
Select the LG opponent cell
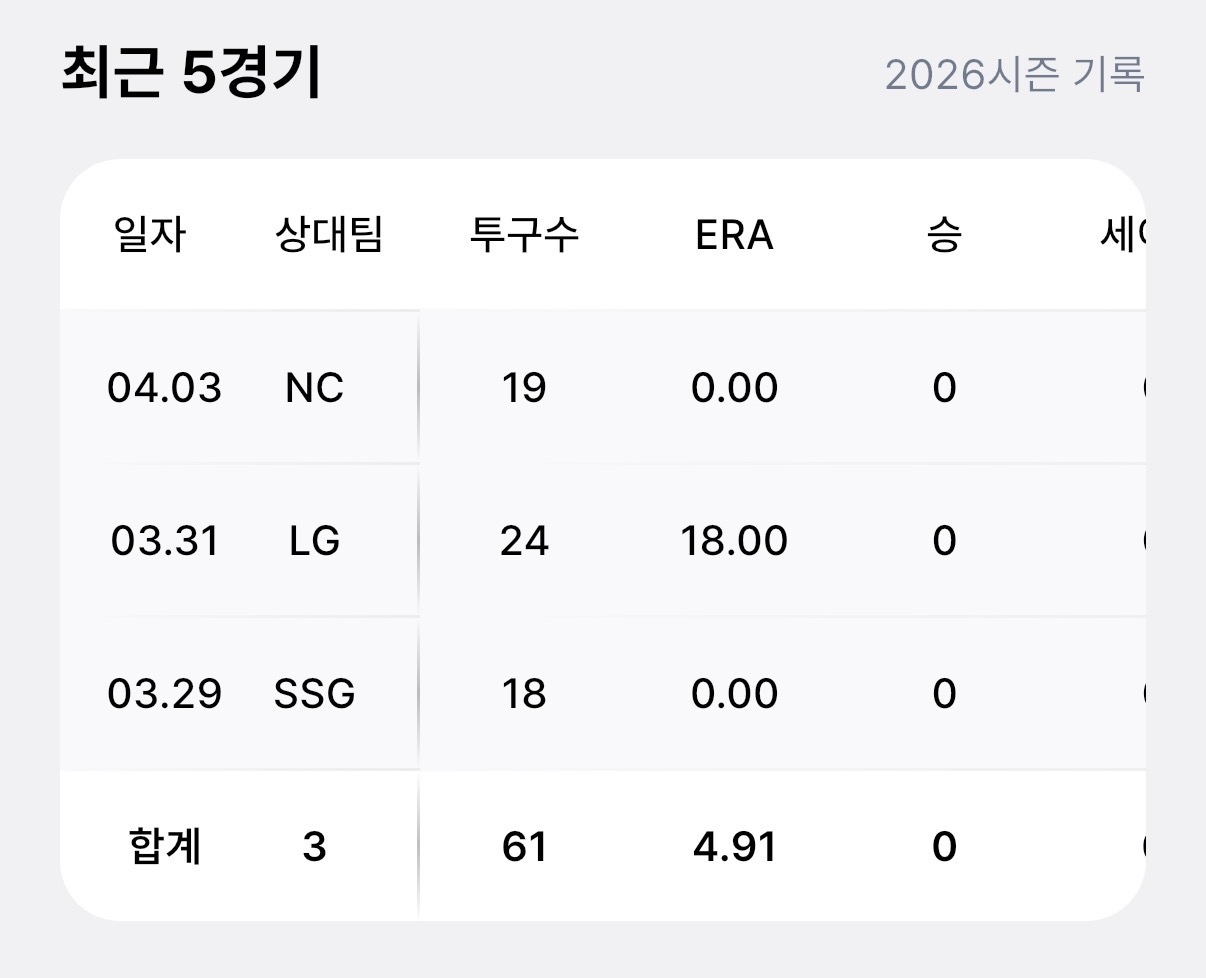[x=314, y=541]
